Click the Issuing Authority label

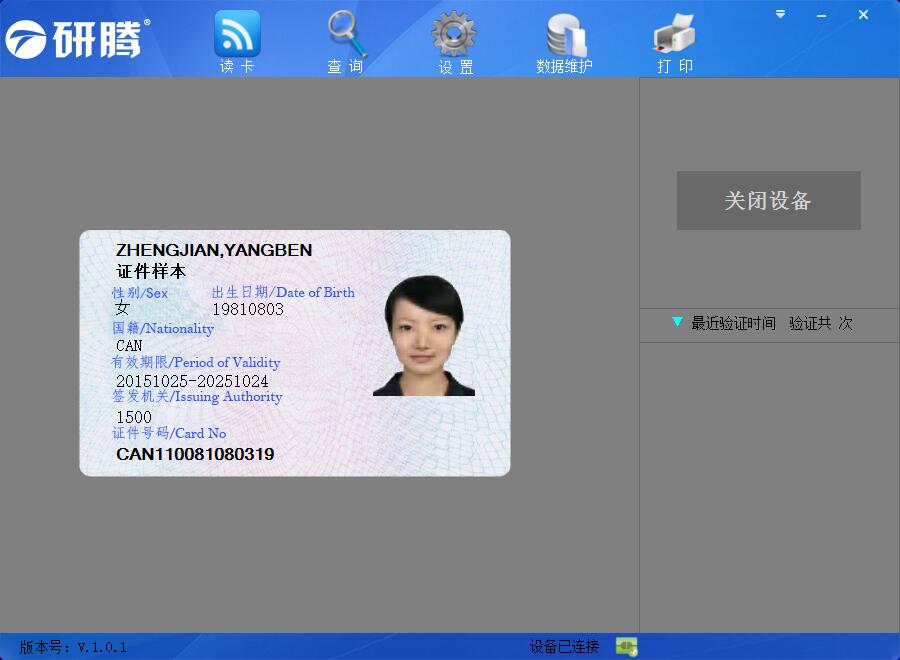[197, 397]
